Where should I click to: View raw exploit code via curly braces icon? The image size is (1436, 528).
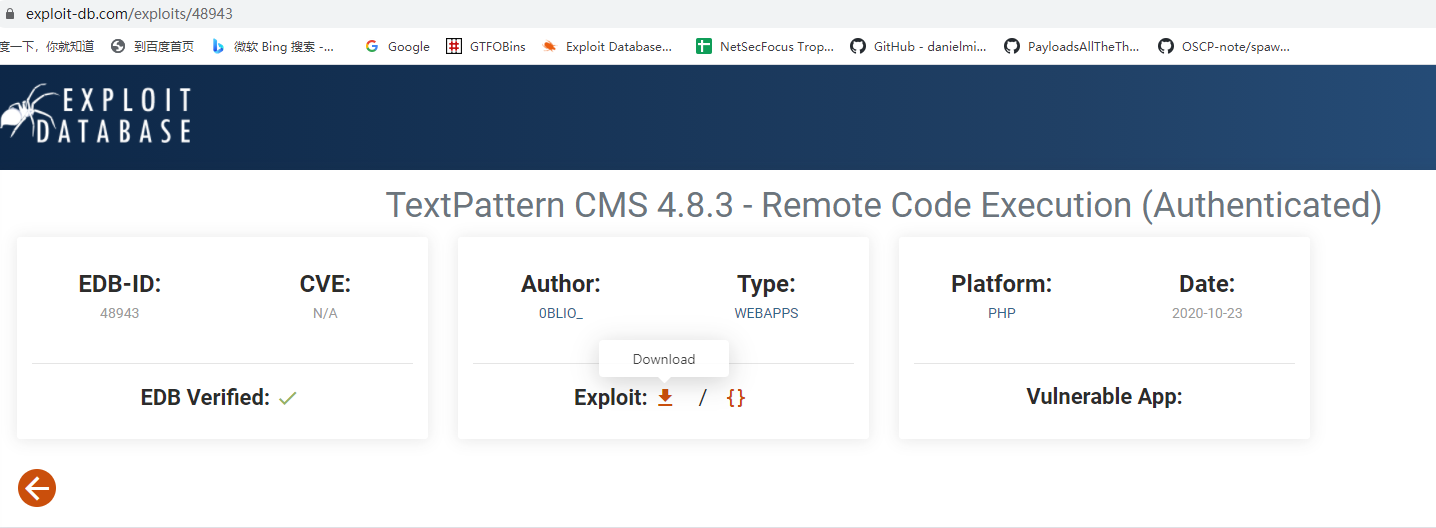point(736,398)
